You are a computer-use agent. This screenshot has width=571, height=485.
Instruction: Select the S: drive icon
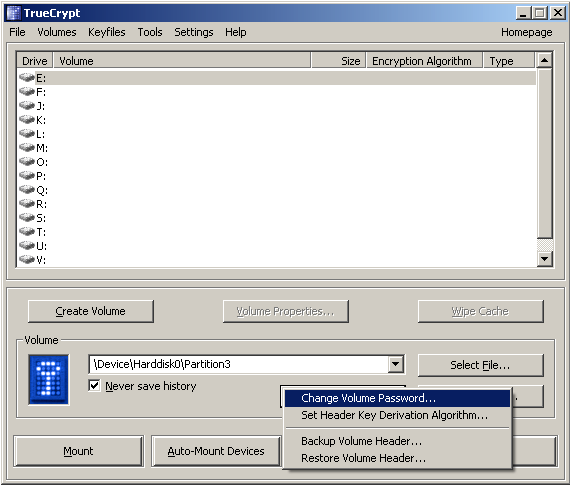pos(27,217)
